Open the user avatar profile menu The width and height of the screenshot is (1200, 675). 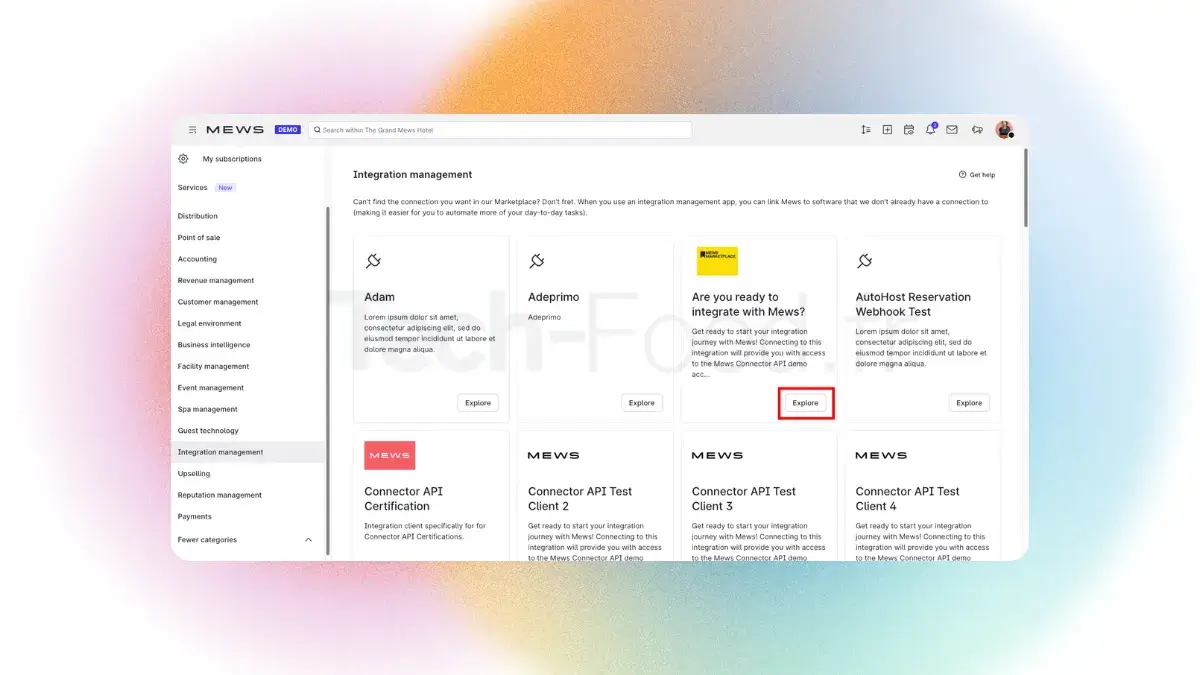(1004, 130)
